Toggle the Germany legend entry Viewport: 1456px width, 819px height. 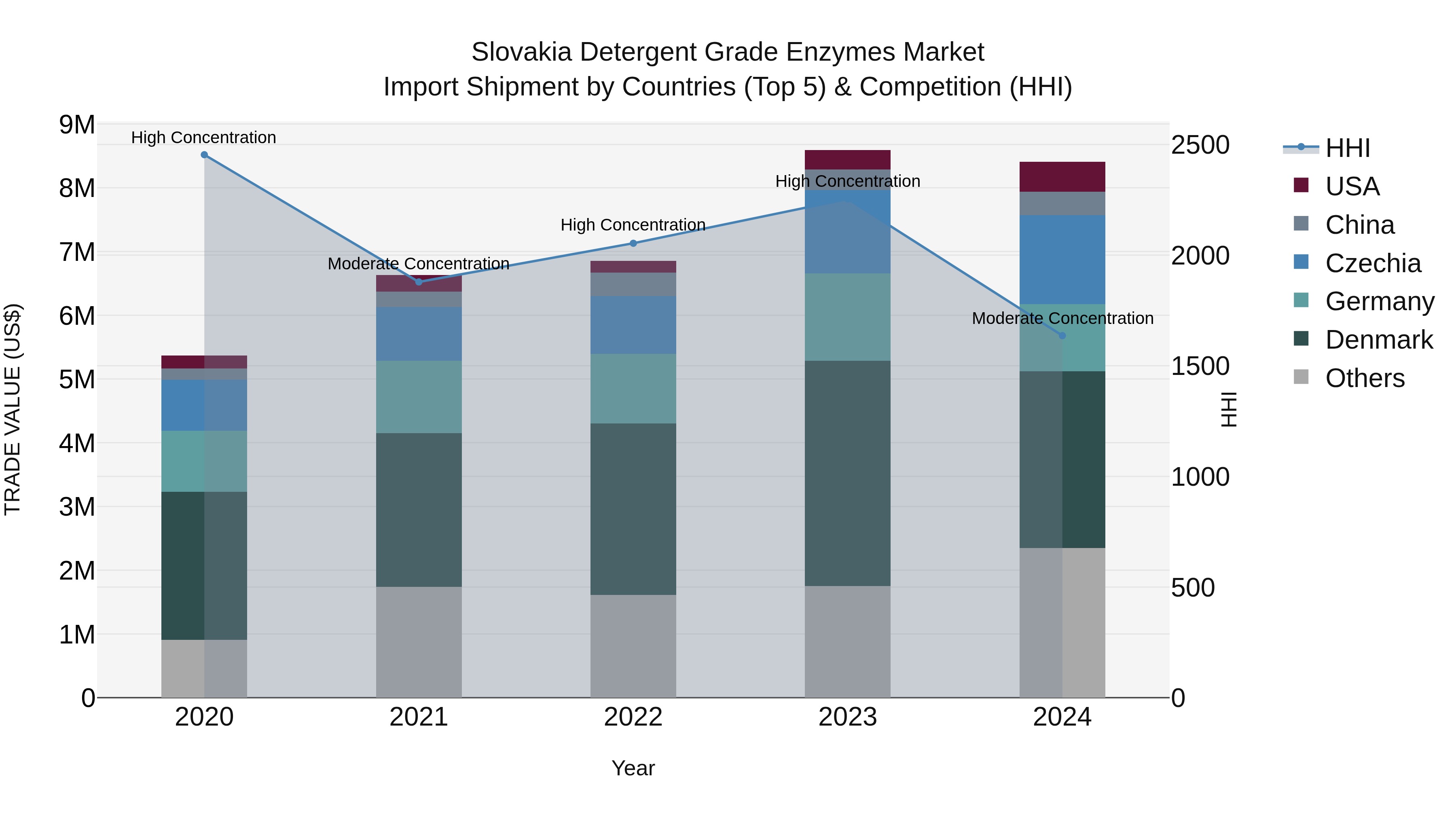point(1365,301)
